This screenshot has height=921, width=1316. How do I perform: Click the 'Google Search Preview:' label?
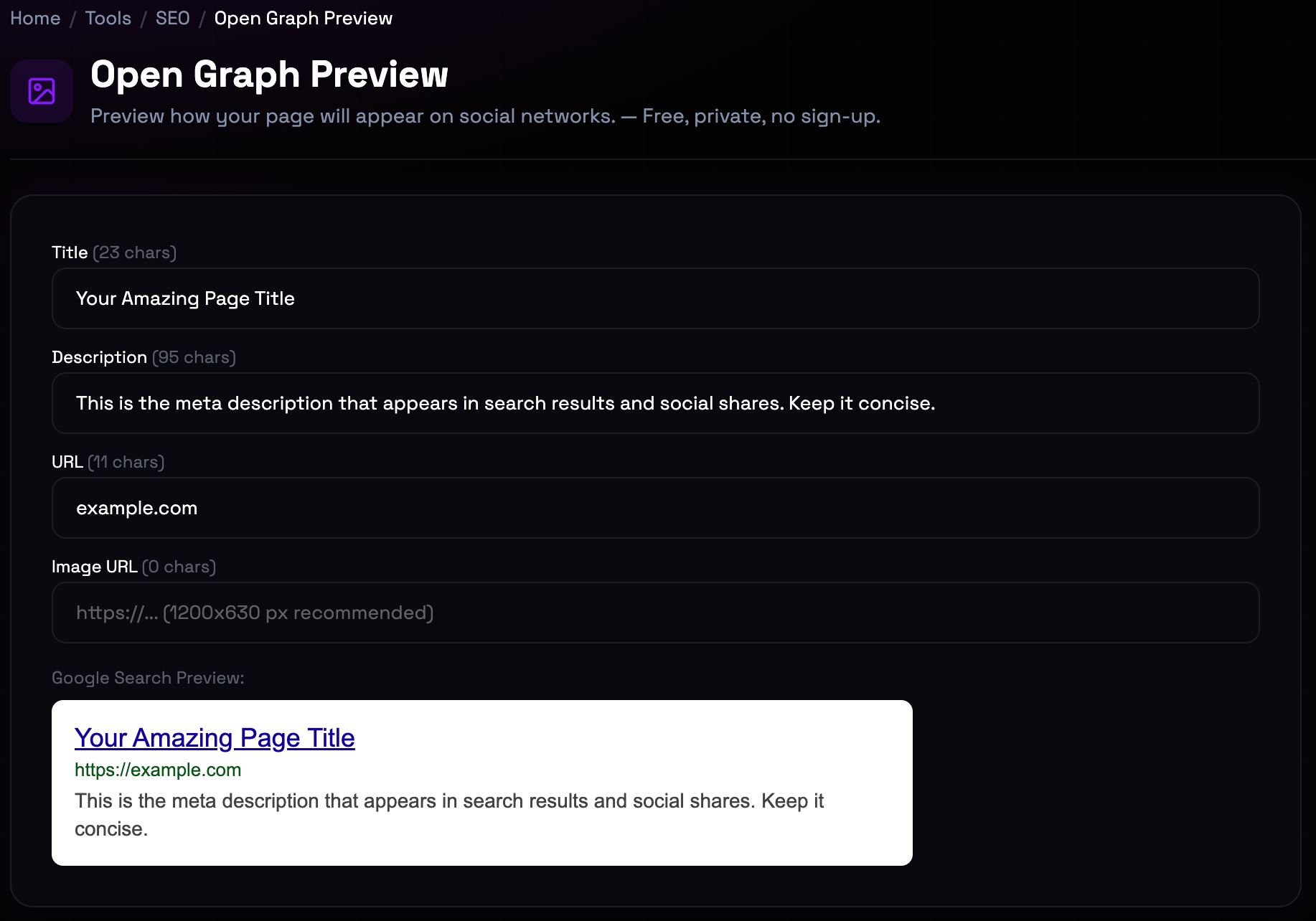click(x=148, y=678)
